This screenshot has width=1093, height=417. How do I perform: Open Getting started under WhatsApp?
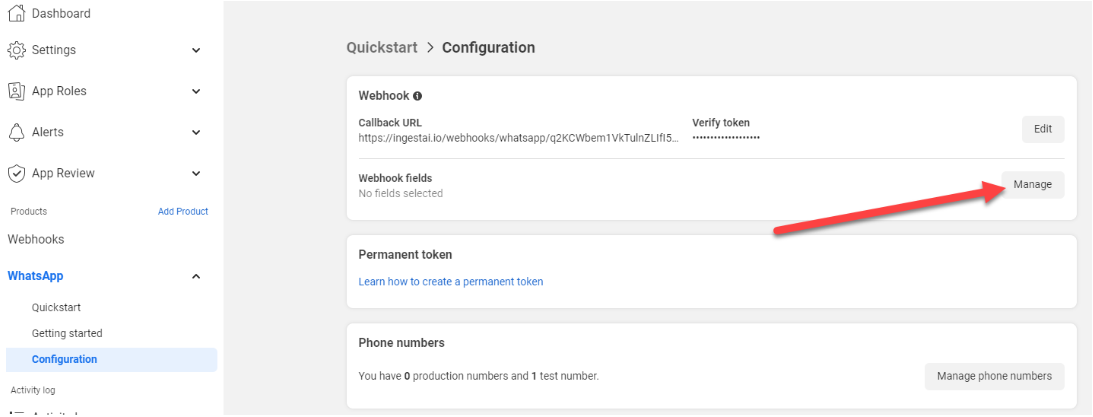67,333
